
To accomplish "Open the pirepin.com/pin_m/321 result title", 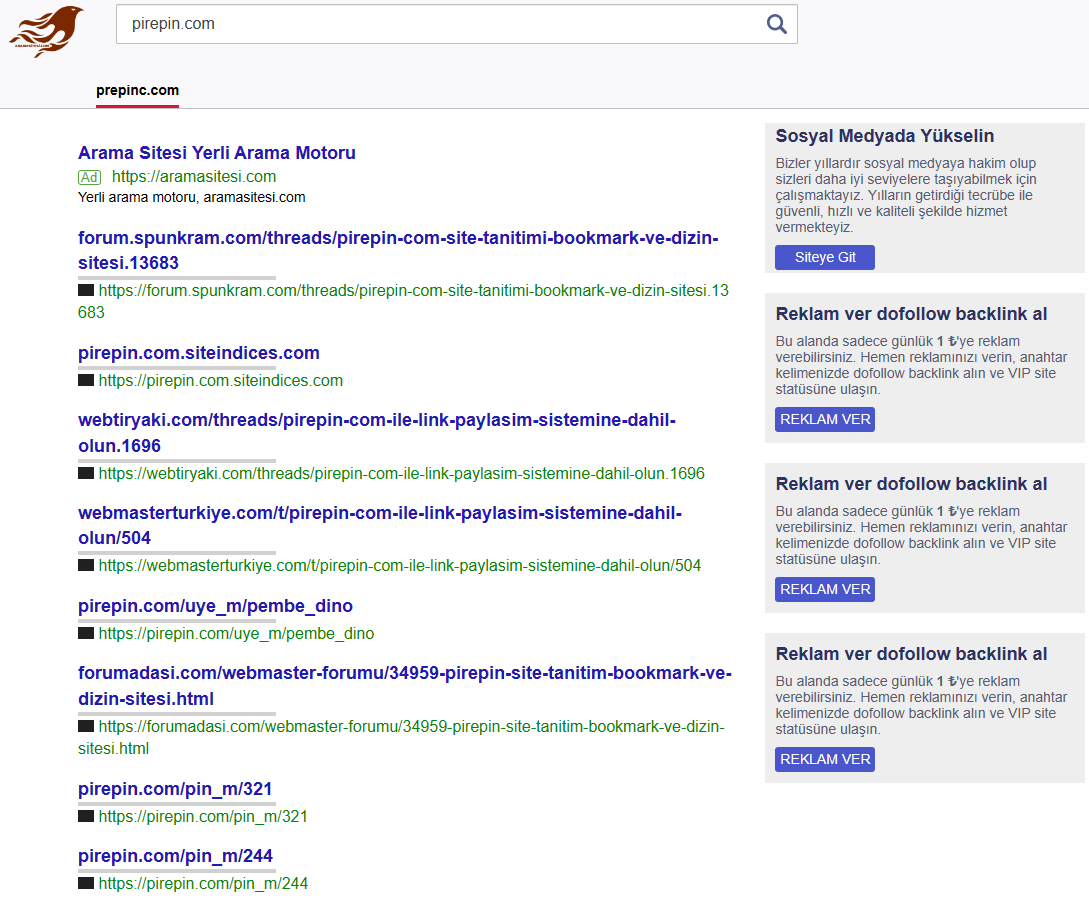I will click(175, 789).
